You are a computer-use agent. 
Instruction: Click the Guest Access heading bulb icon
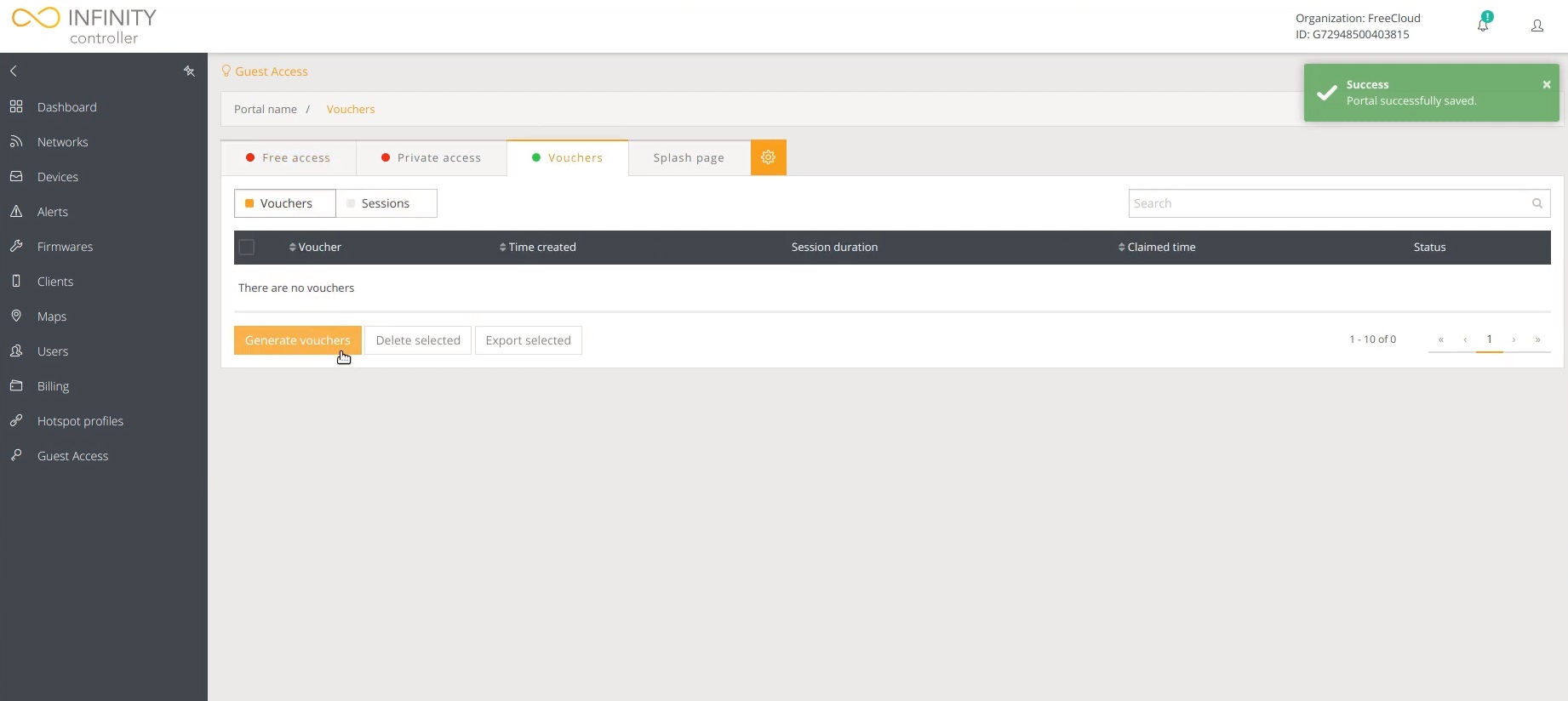(226, 71)
